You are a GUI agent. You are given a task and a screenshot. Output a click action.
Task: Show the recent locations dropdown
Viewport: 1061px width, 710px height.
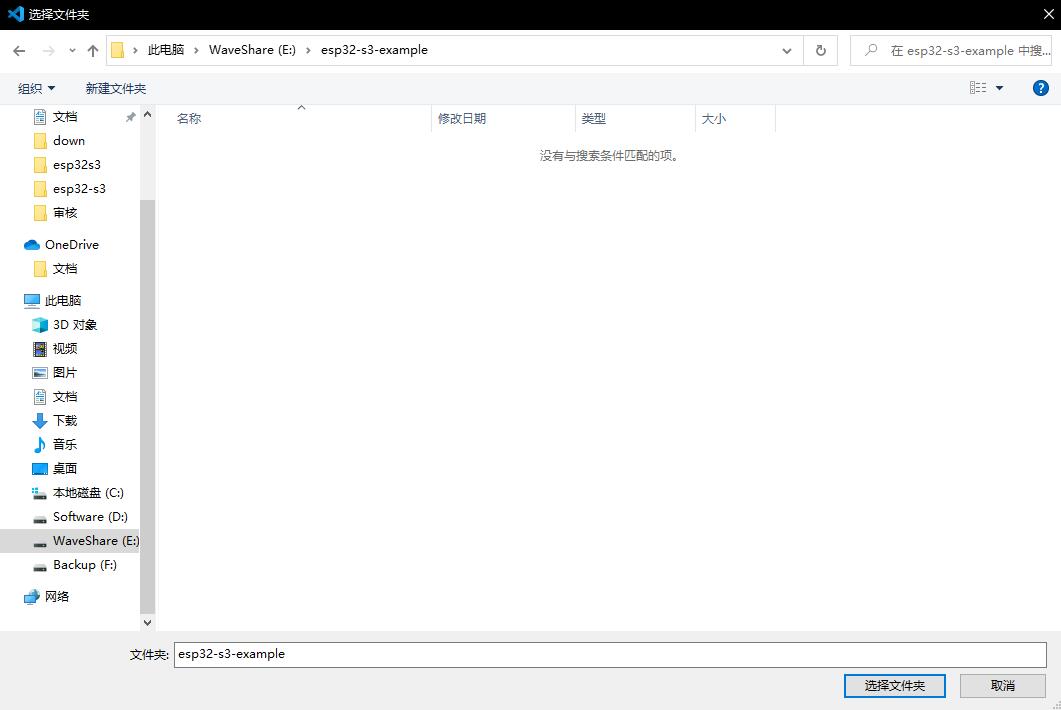(72, 50)
